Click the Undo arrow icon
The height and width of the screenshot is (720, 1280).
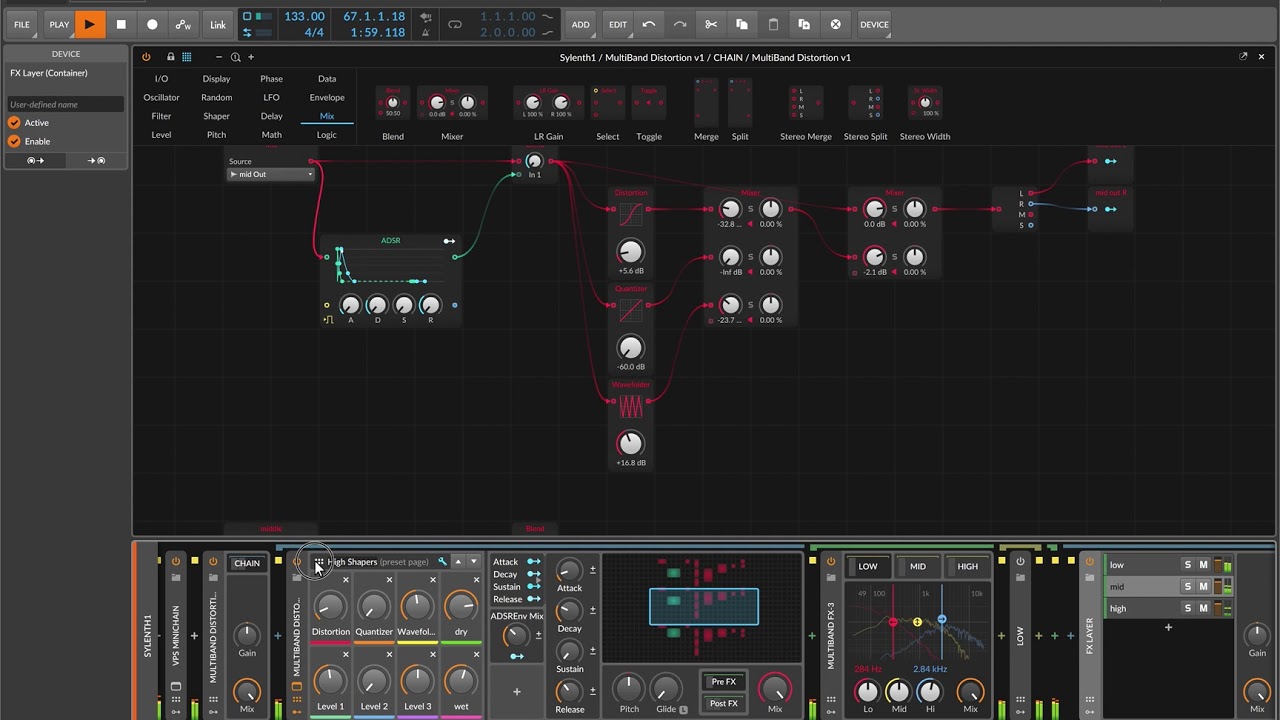(x=649, y=24)
